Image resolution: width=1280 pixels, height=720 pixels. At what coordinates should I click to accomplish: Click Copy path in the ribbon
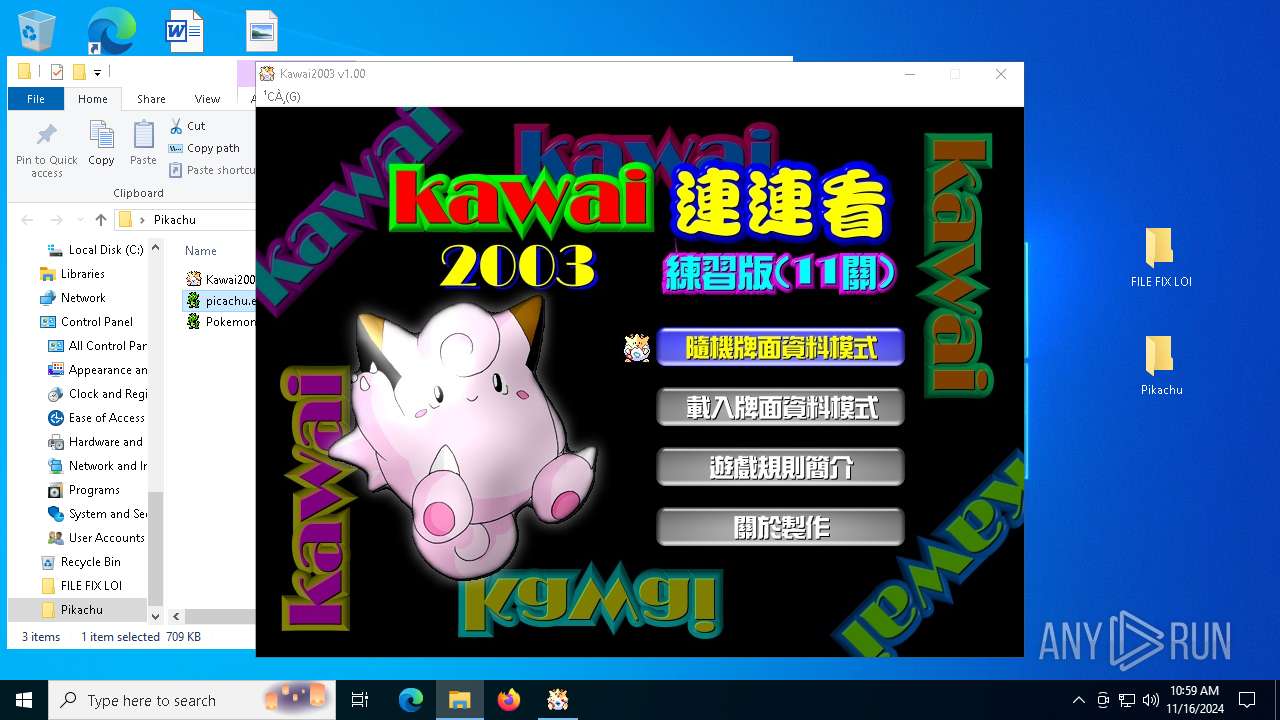pos(205,148)
